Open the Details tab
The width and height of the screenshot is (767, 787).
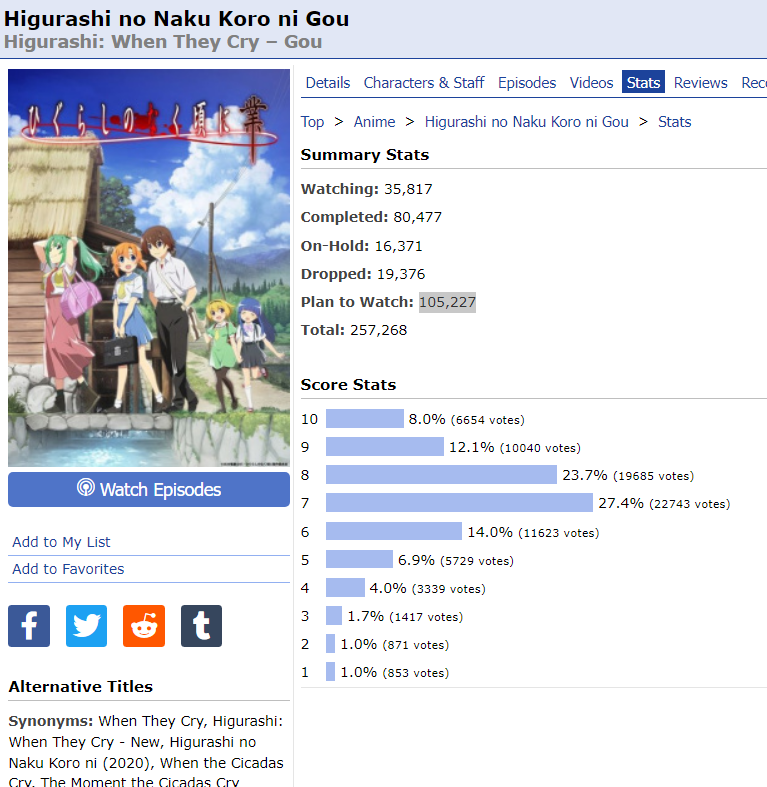[328, 83]
